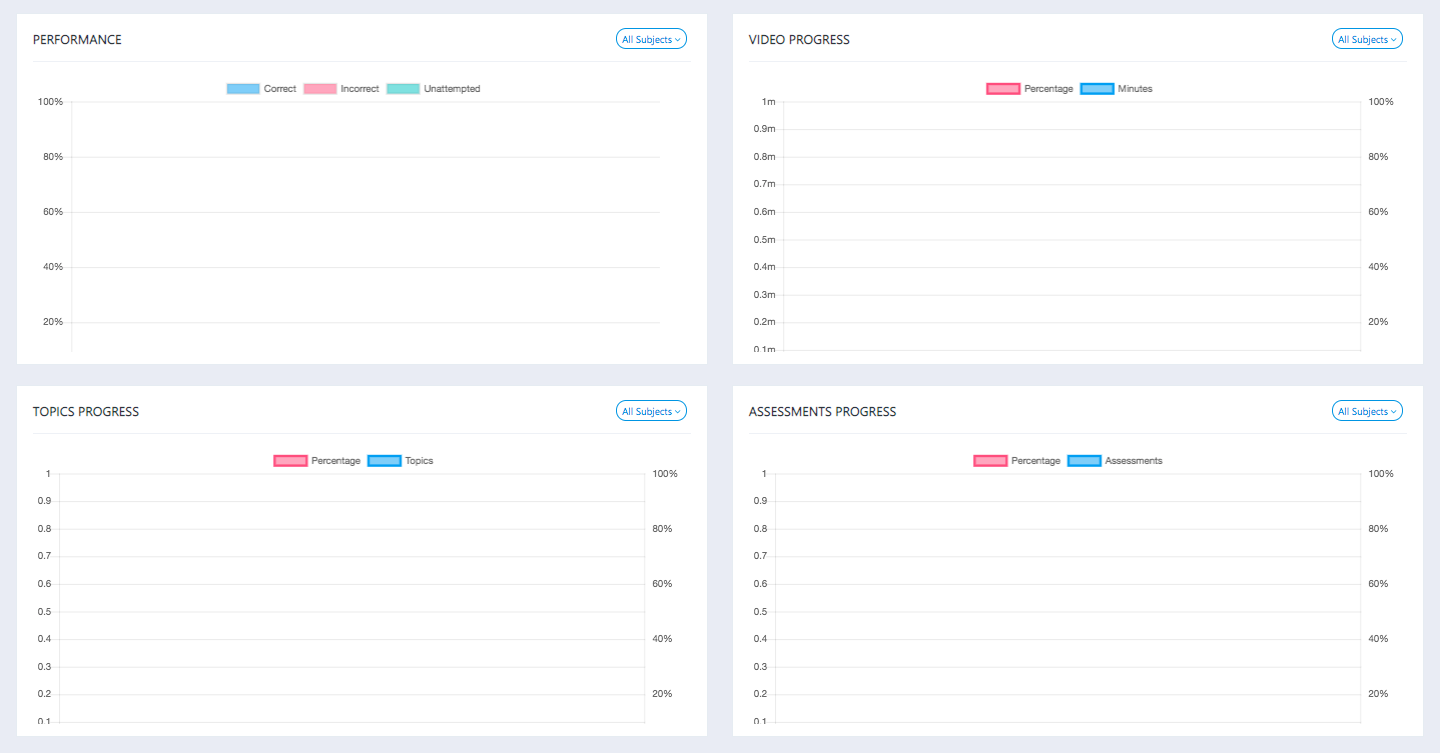Click the ASSESSMENTS PROGRESS panel title
The height and width of the screenshot is (753, 1440).
tap(822, 412)
